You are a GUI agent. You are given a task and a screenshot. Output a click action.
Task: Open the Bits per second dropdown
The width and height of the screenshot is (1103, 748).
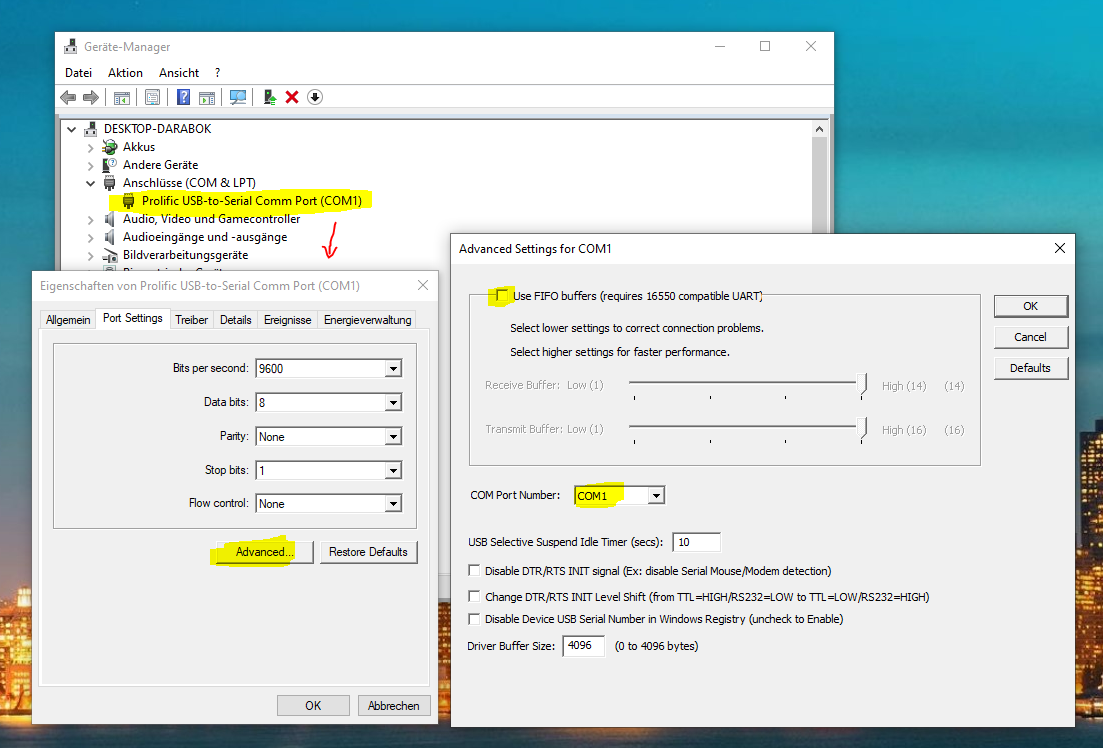394,368
